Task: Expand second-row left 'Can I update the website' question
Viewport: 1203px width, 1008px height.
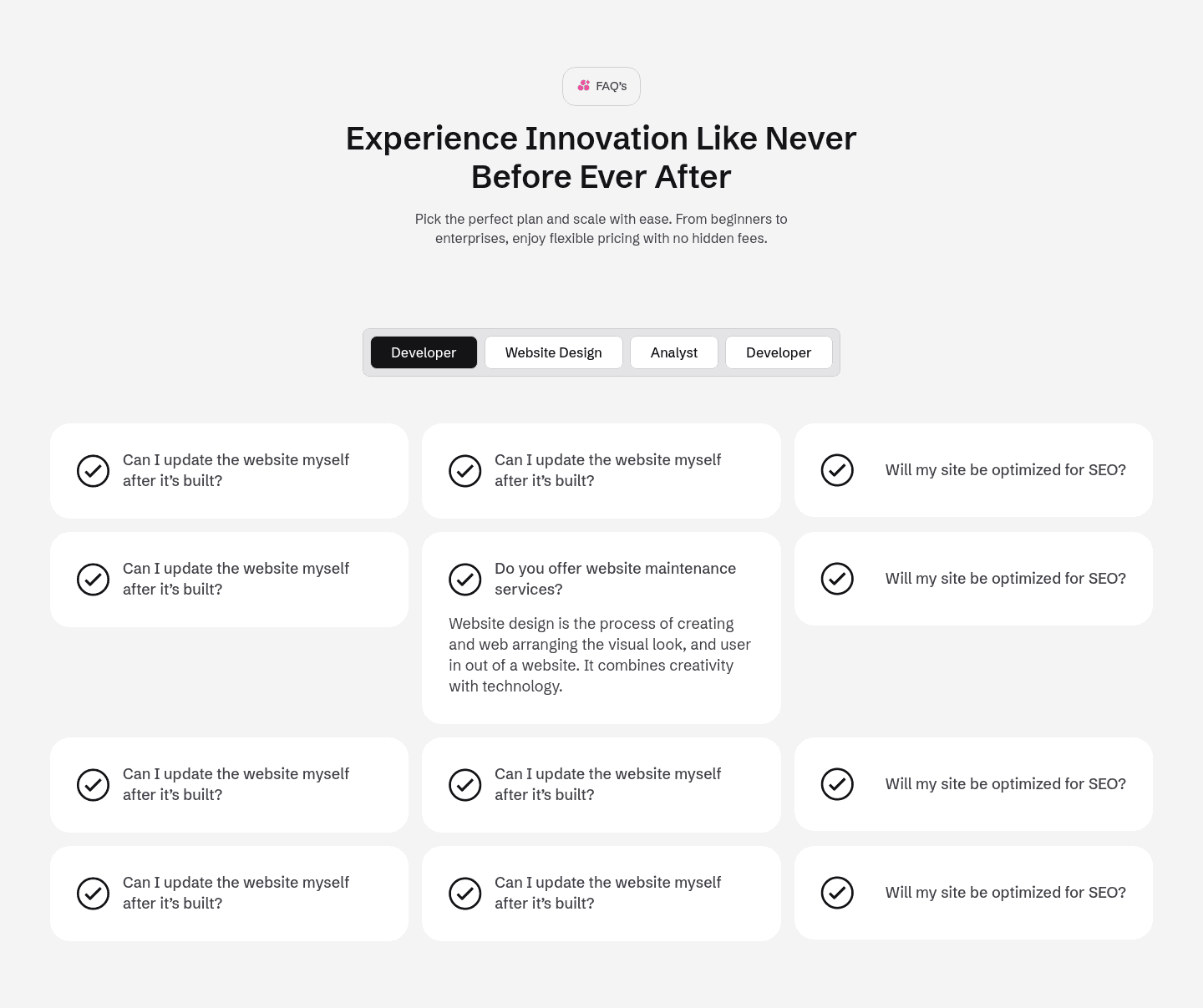Action: tap(236, 579)
